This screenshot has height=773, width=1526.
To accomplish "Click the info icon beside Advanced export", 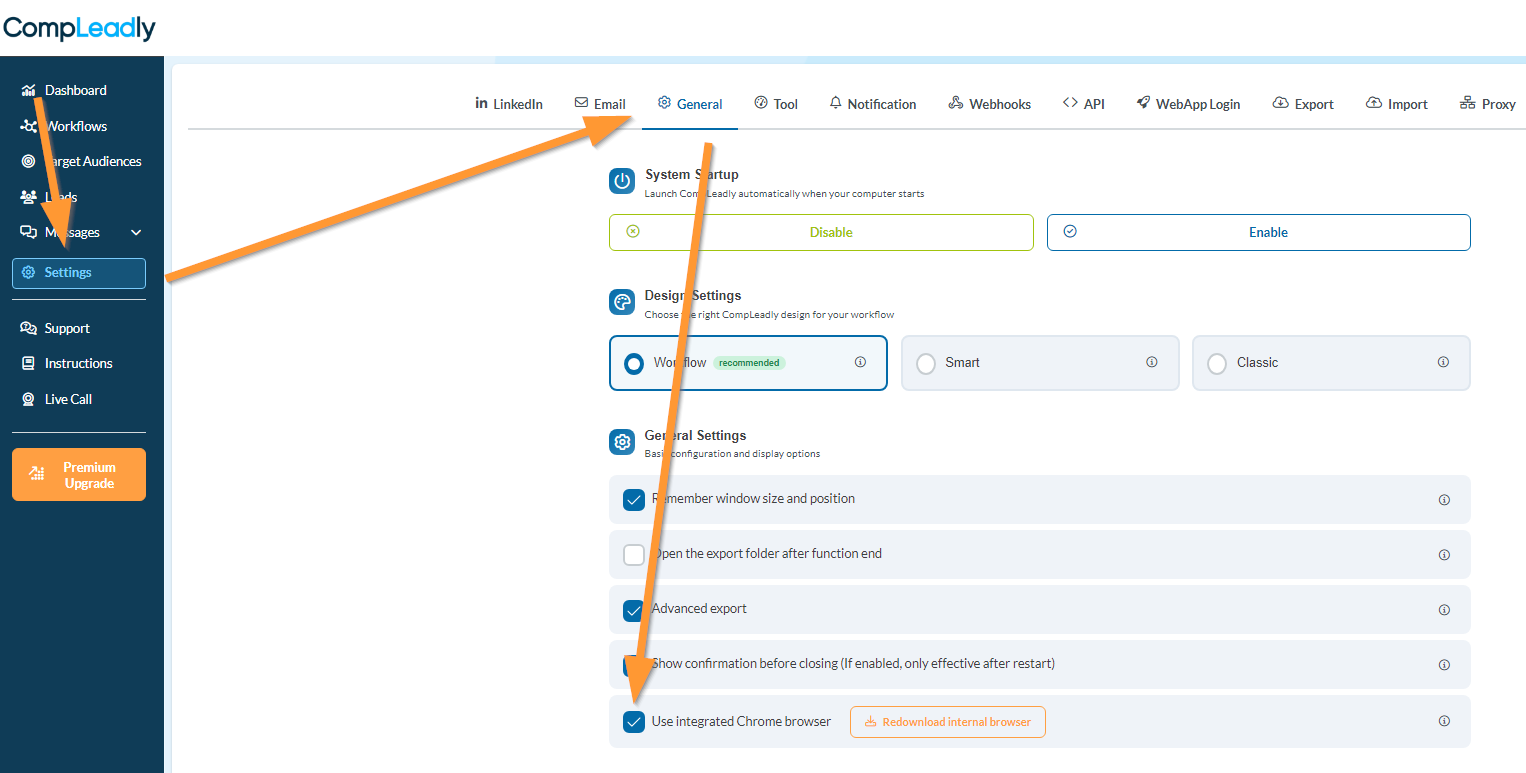I will tap(1443, 610).
